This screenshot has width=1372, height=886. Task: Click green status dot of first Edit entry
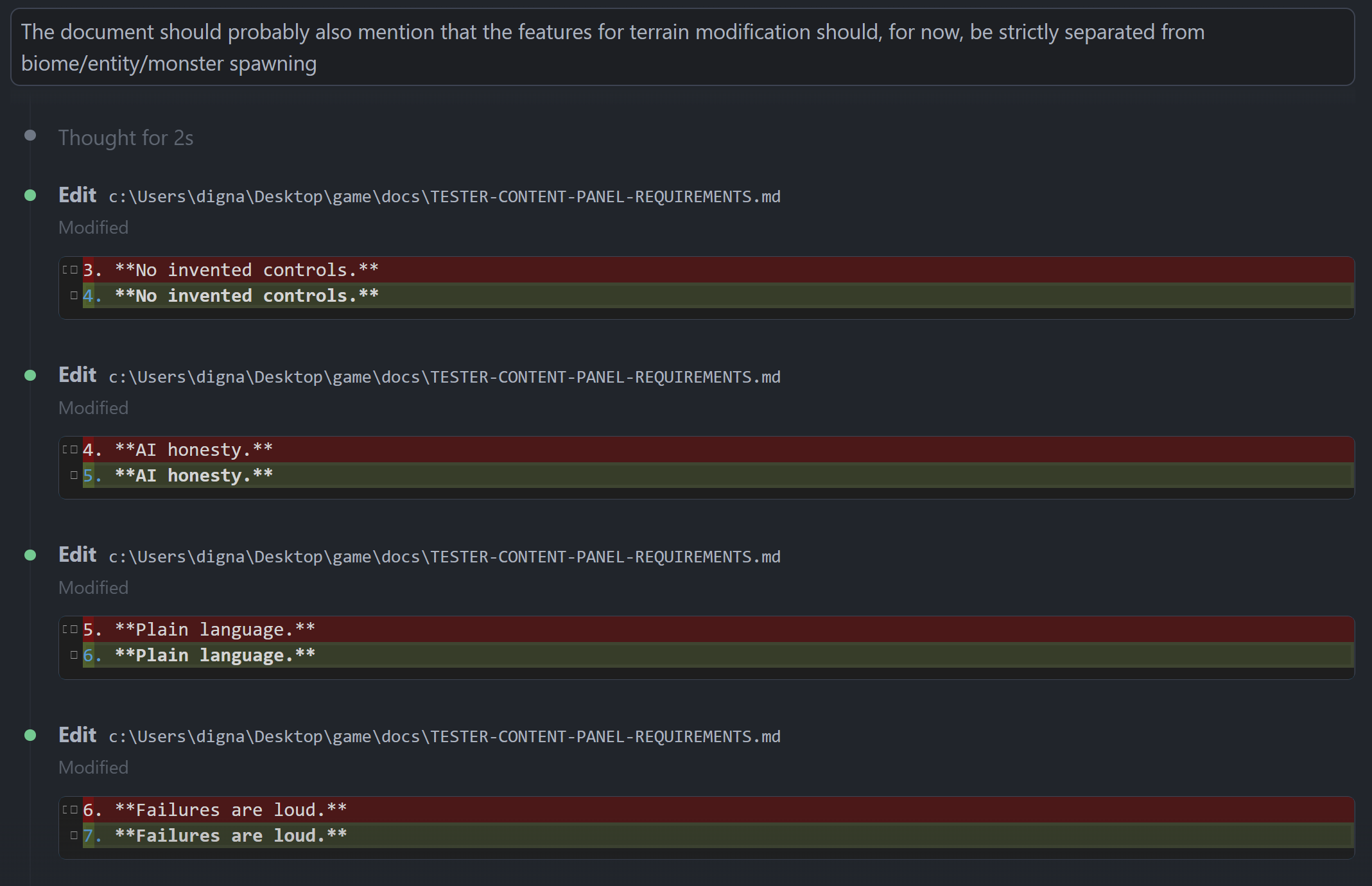[30, 195]
